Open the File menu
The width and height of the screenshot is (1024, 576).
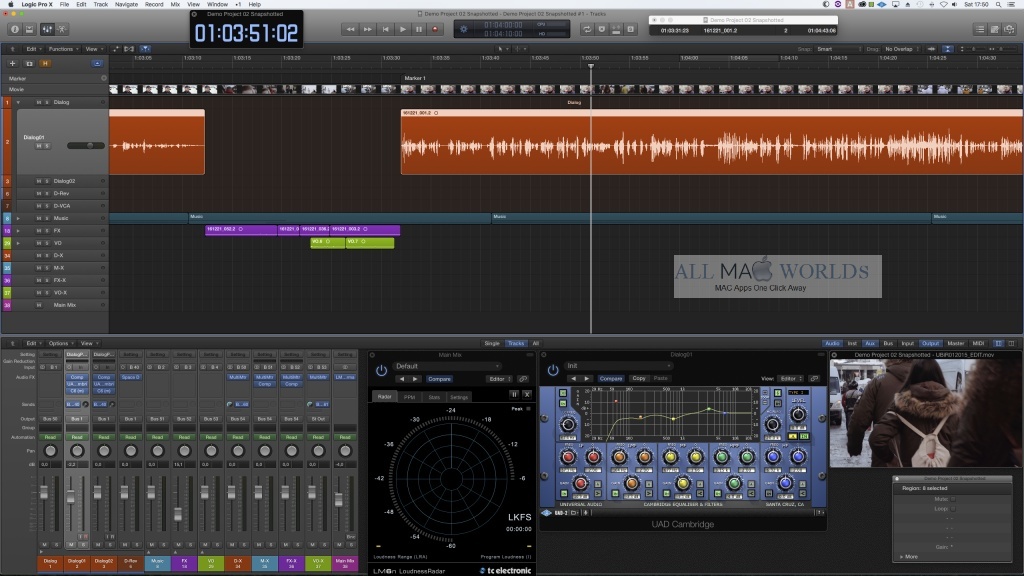pos(64,4)
